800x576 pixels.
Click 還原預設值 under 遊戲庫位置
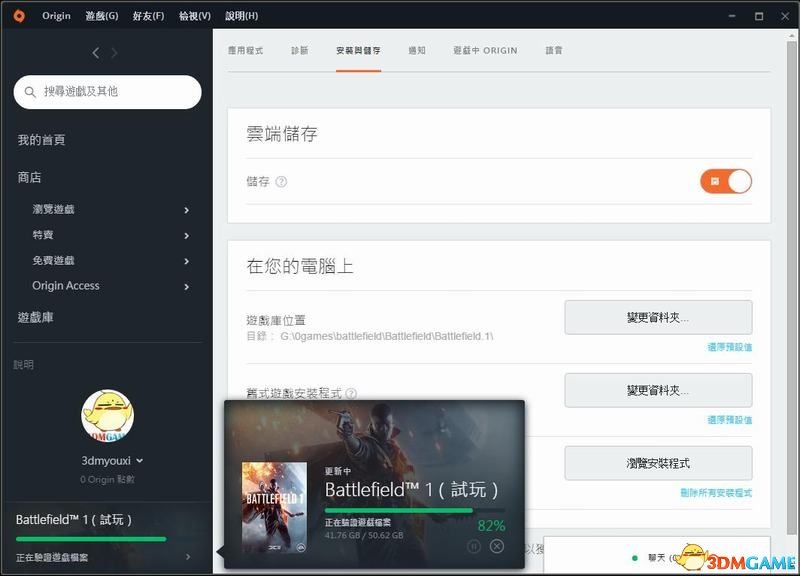[x=730, y=347]
